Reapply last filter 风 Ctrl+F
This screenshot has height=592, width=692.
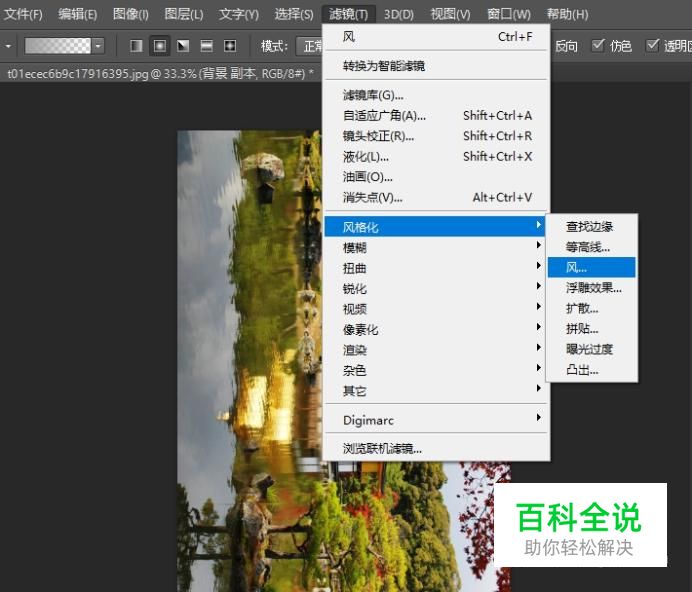(436, 37)
